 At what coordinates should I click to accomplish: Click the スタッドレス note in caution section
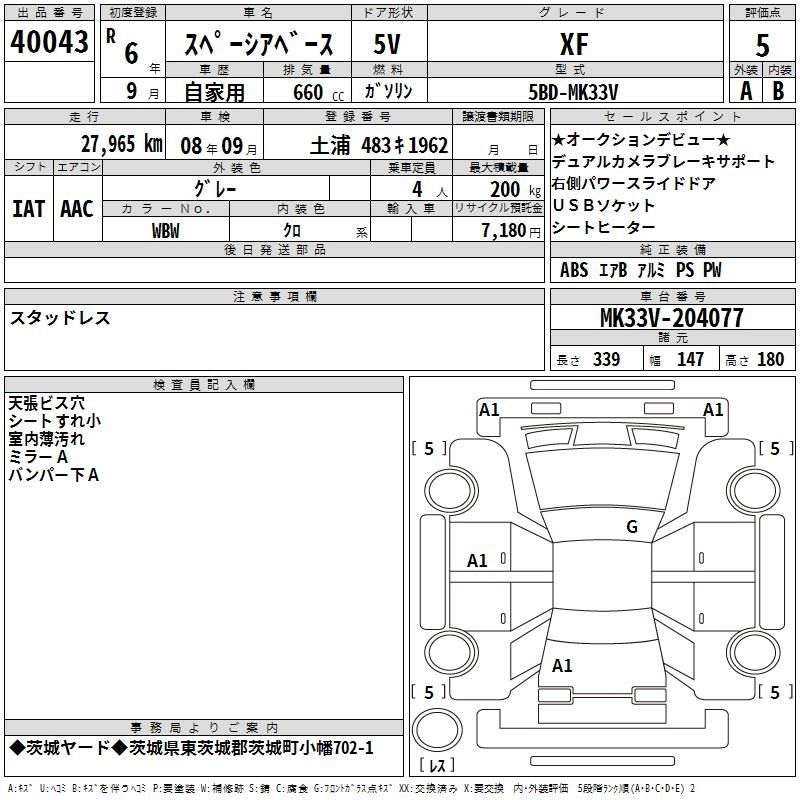point(60,318)
